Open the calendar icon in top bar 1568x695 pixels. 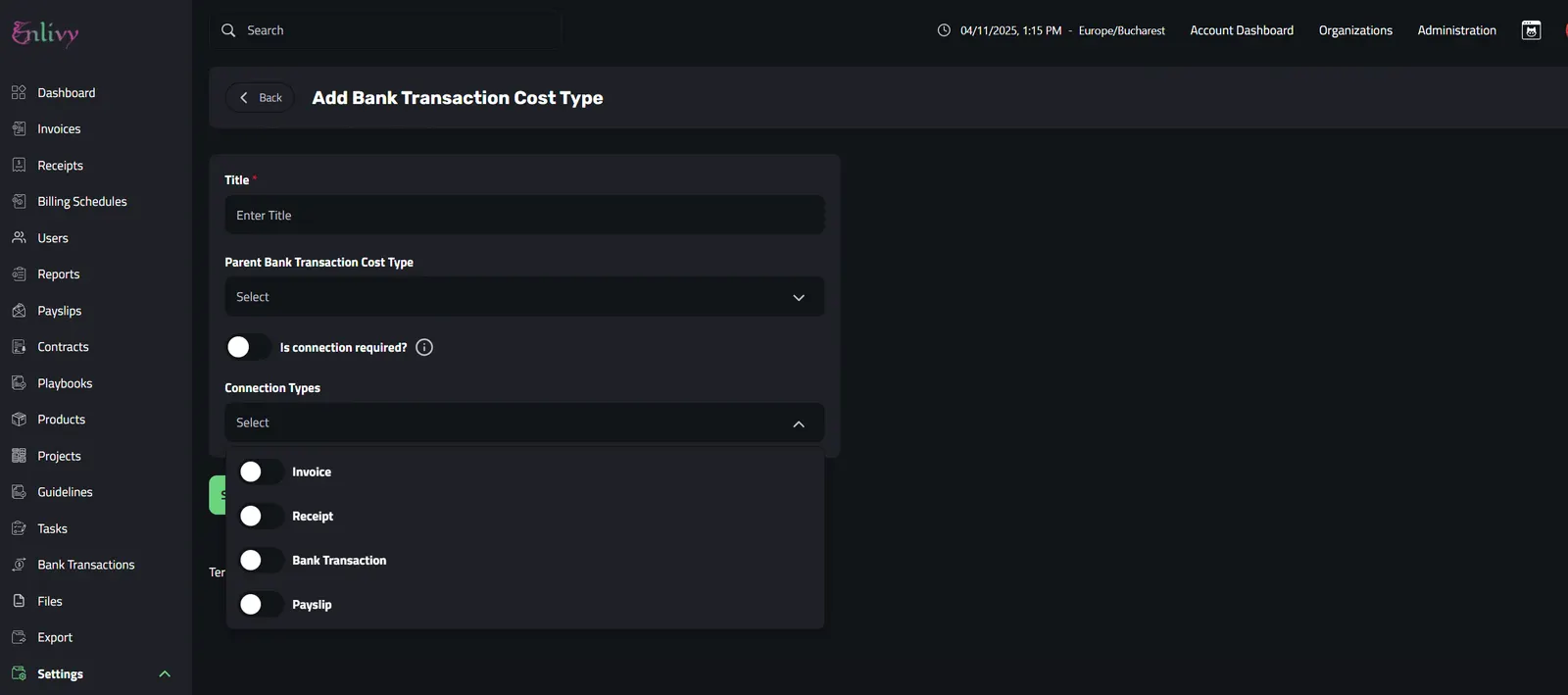(x=1531, y=30)
